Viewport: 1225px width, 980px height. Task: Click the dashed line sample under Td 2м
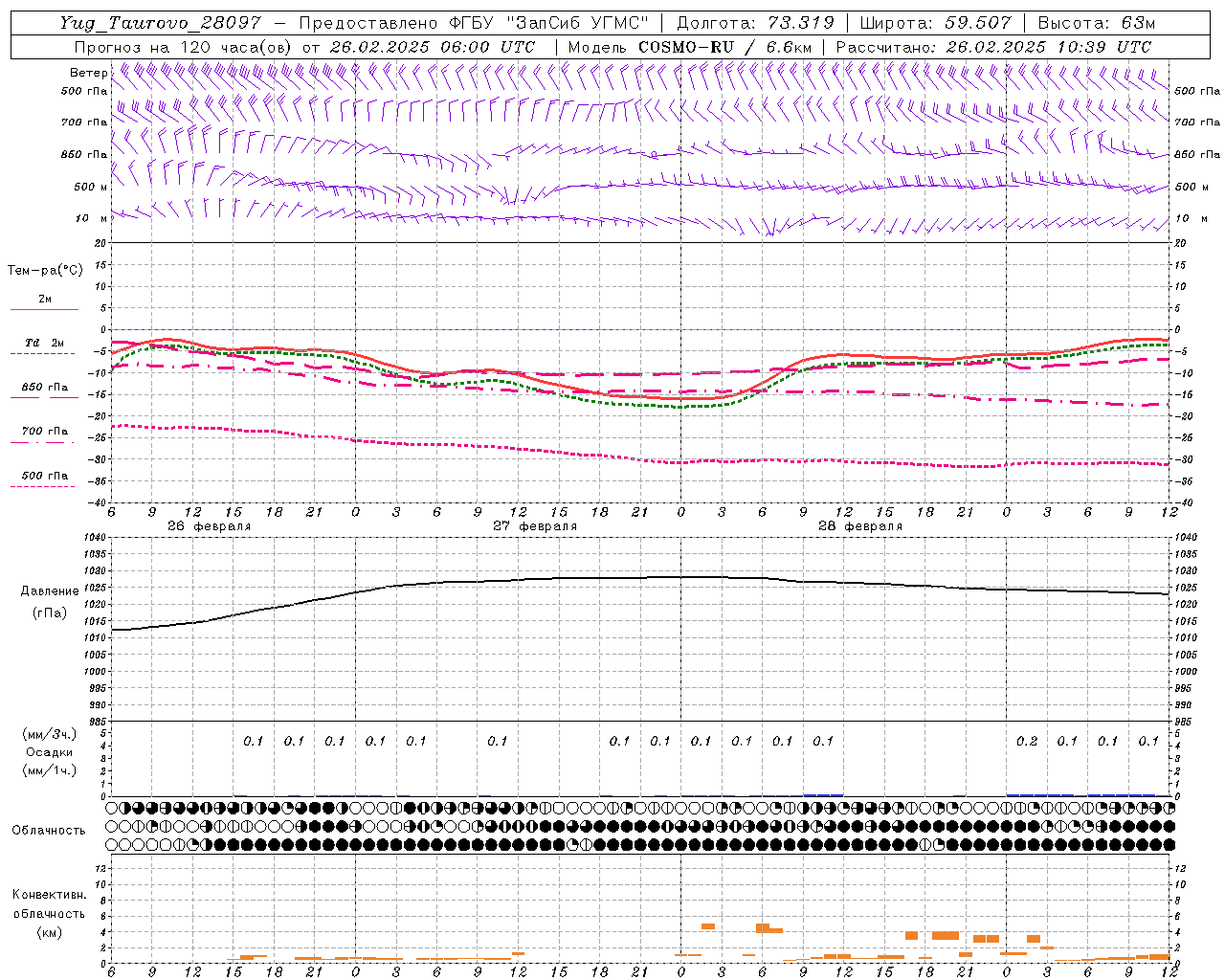[x=43, y=353]
